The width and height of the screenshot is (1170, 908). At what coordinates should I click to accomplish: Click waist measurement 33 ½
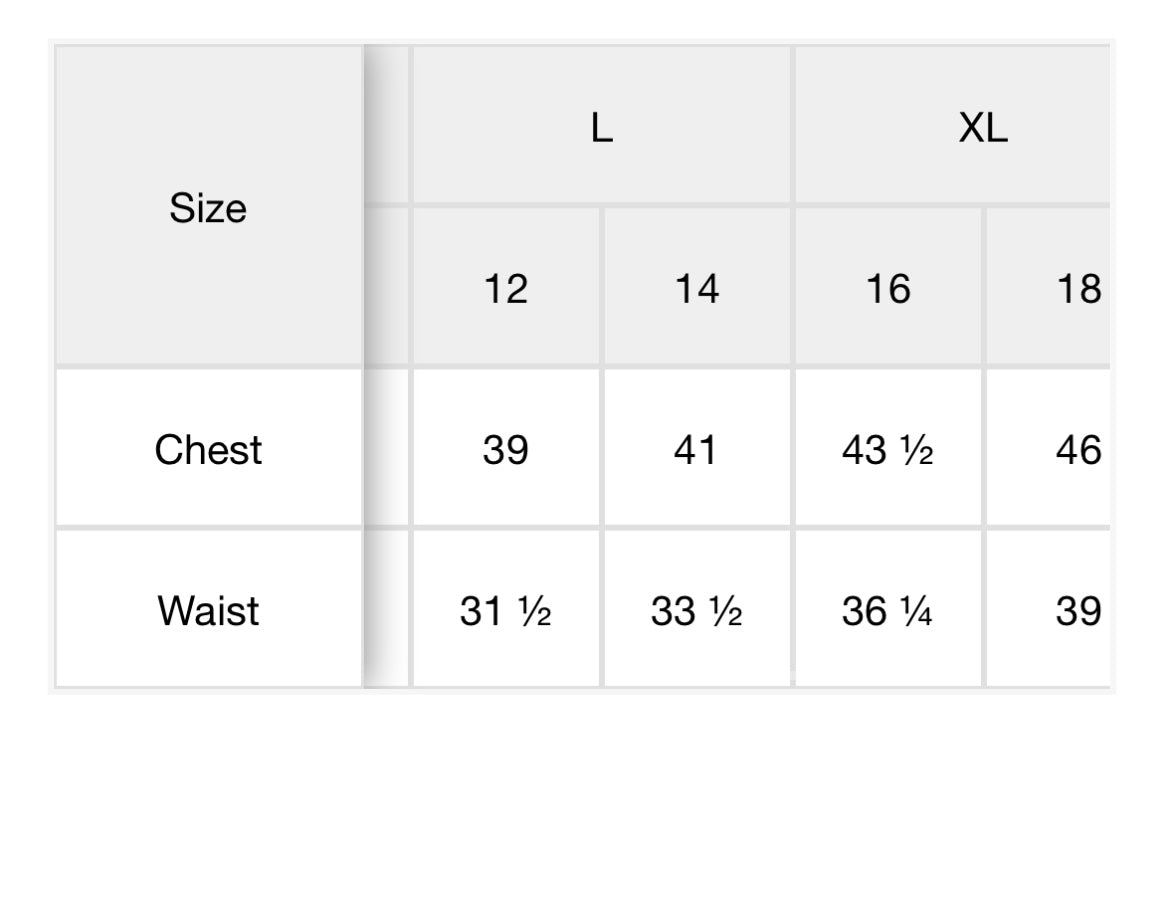pos(696,611)
